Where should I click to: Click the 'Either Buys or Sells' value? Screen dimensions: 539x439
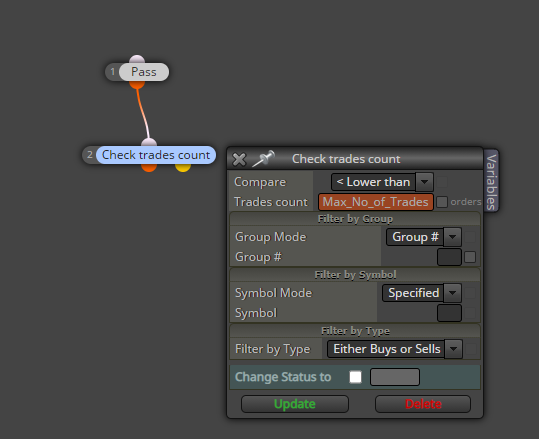(386, 349)
